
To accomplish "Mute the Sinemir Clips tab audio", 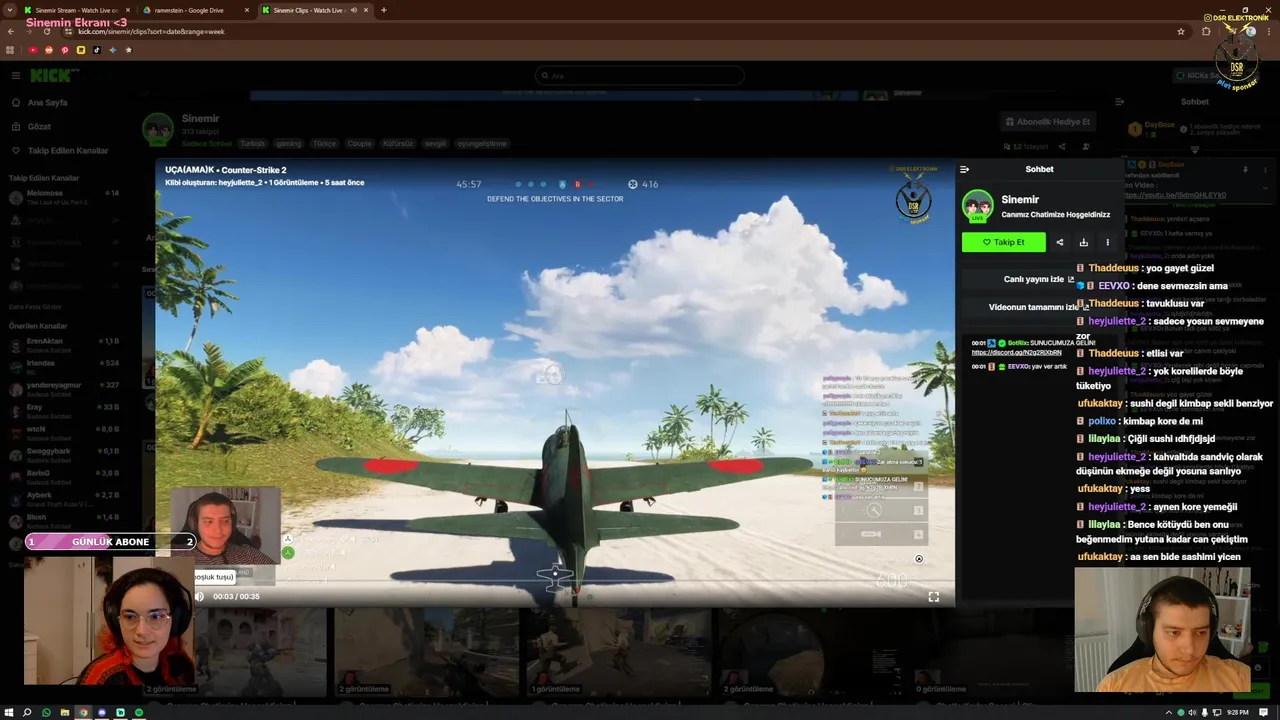I will pos(353,10).
